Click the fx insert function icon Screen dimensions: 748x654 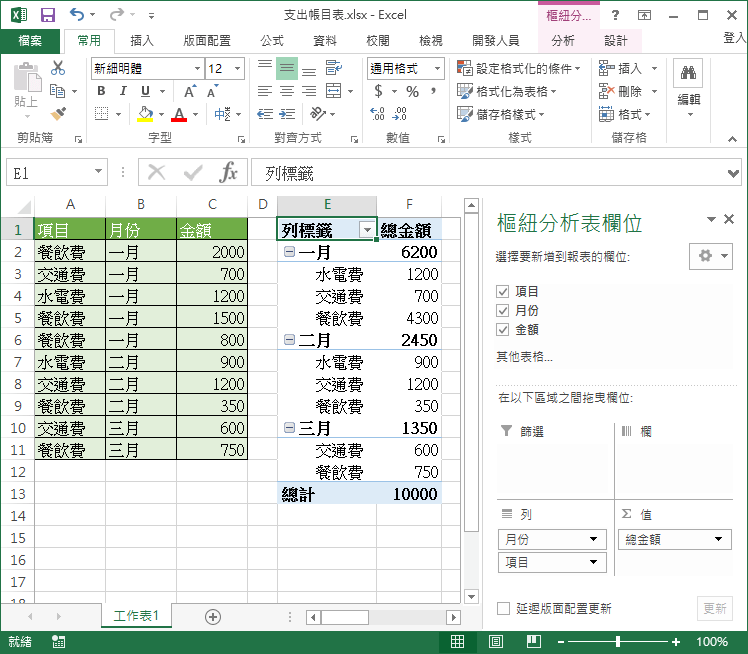228,172
